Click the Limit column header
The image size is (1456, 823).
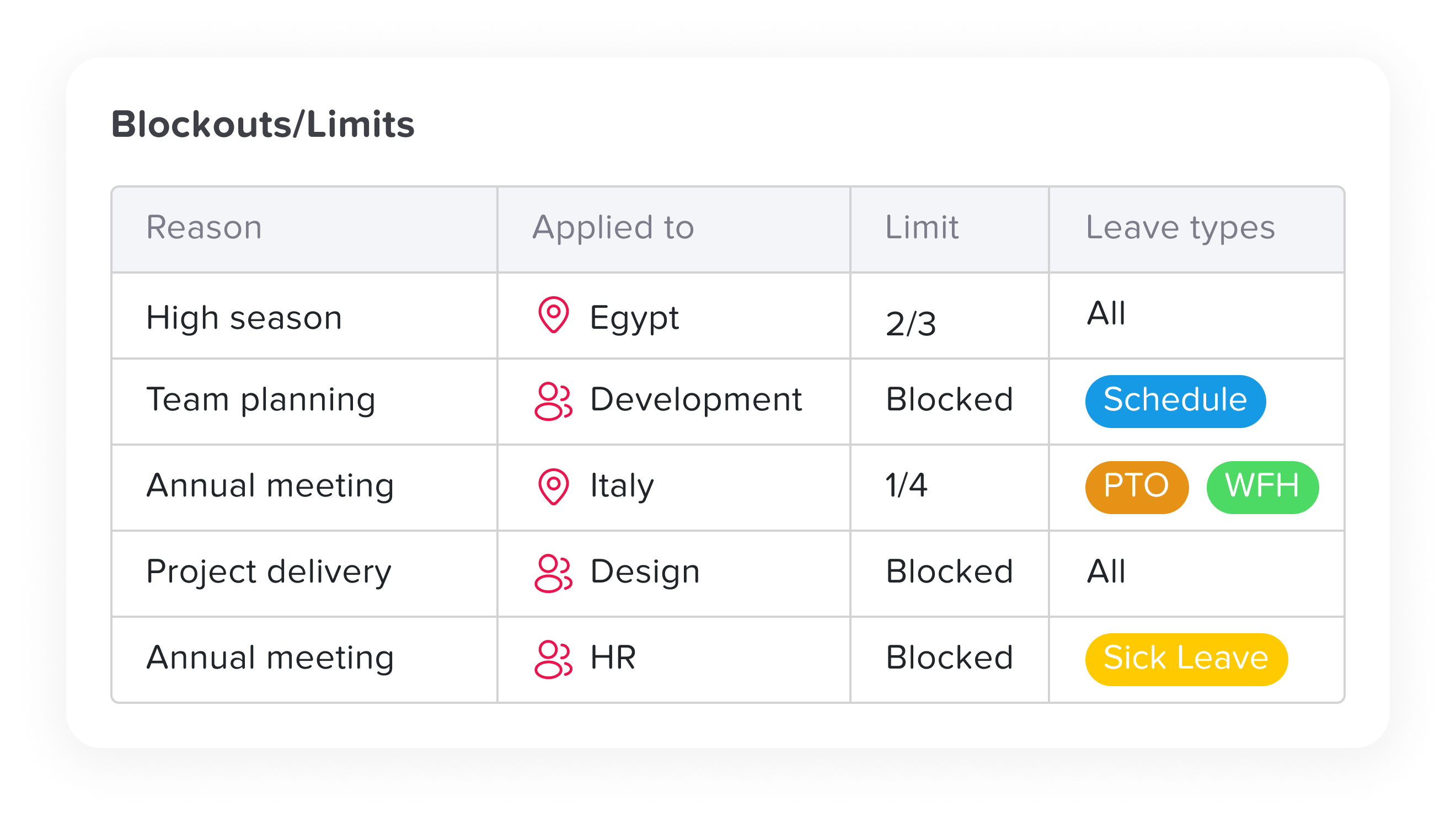[921, 228]
